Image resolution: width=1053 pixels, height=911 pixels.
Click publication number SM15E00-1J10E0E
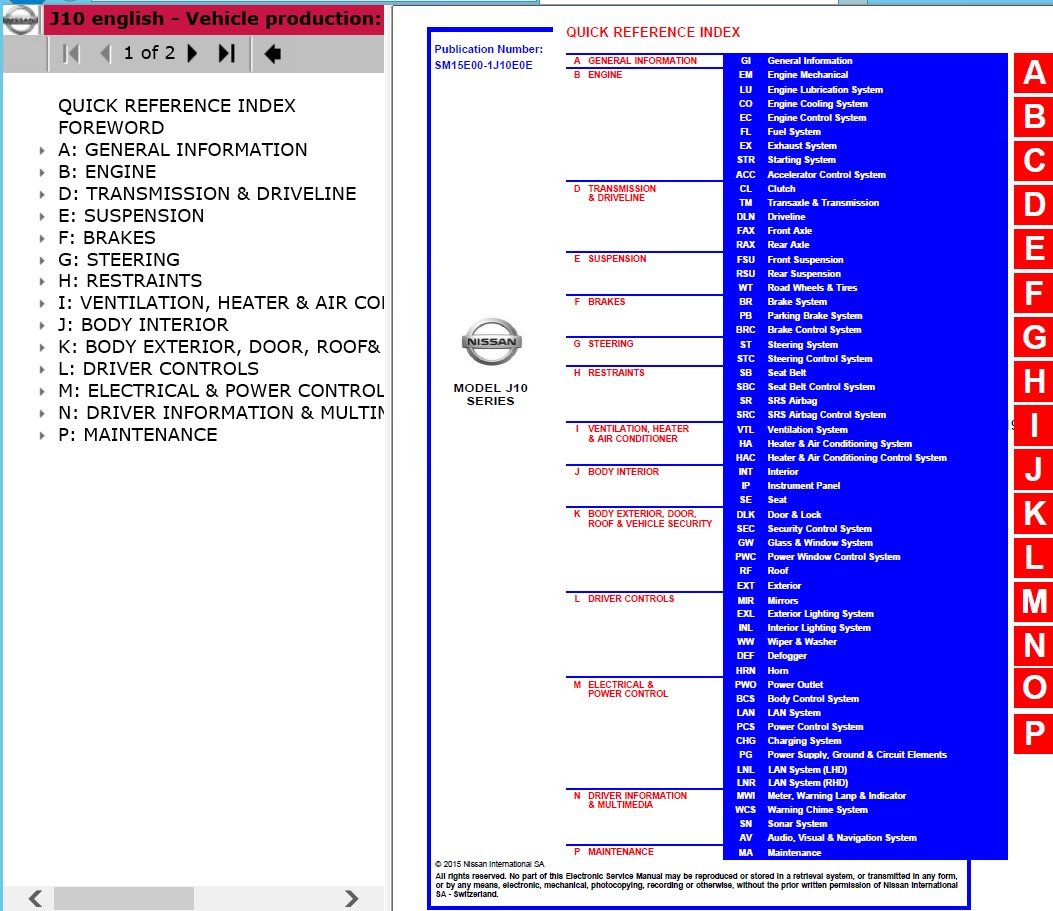click(483, 66)
